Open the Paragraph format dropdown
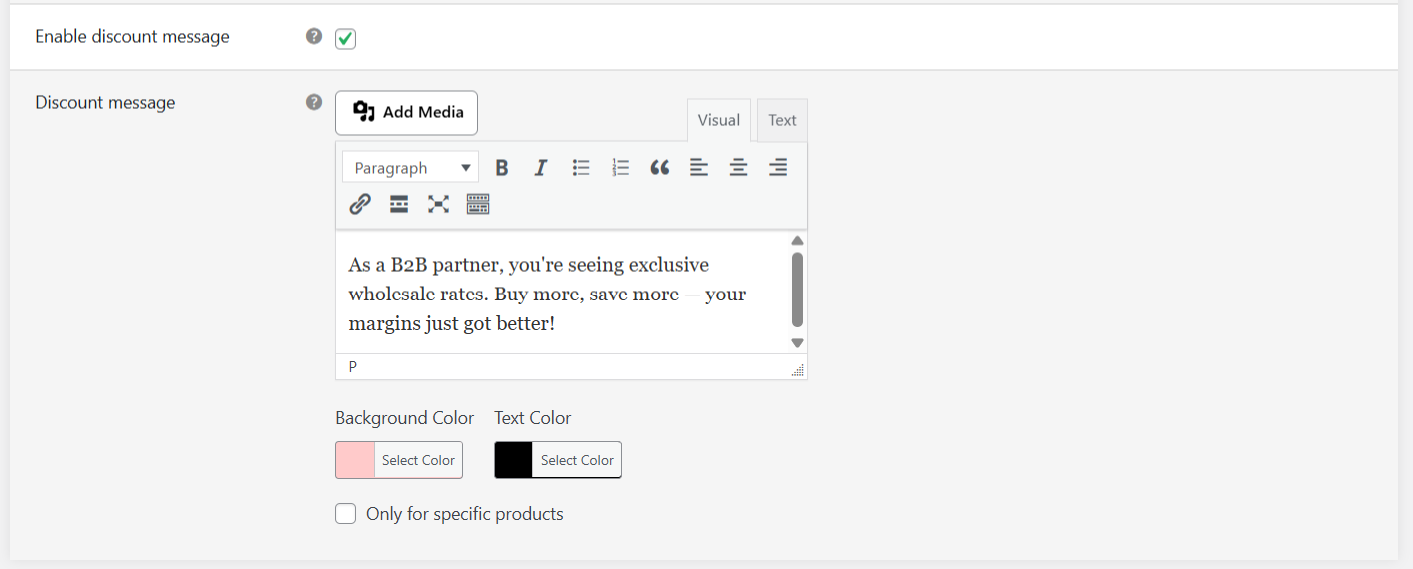 [411, 168]
